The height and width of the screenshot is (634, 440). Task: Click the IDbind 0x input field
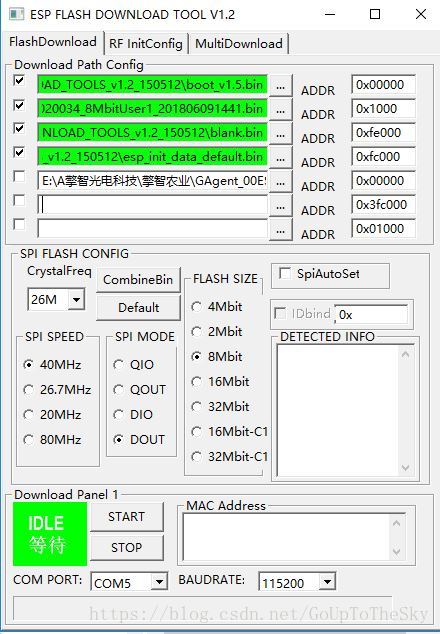point(371,315)
